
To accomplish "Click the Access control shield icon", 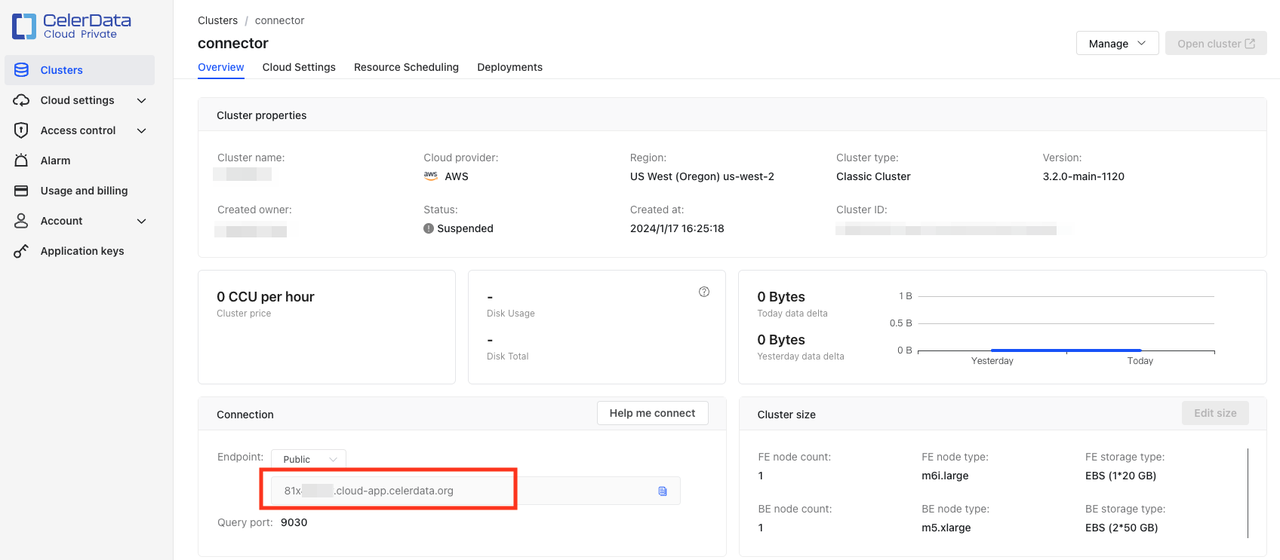I will pos(21,130).
